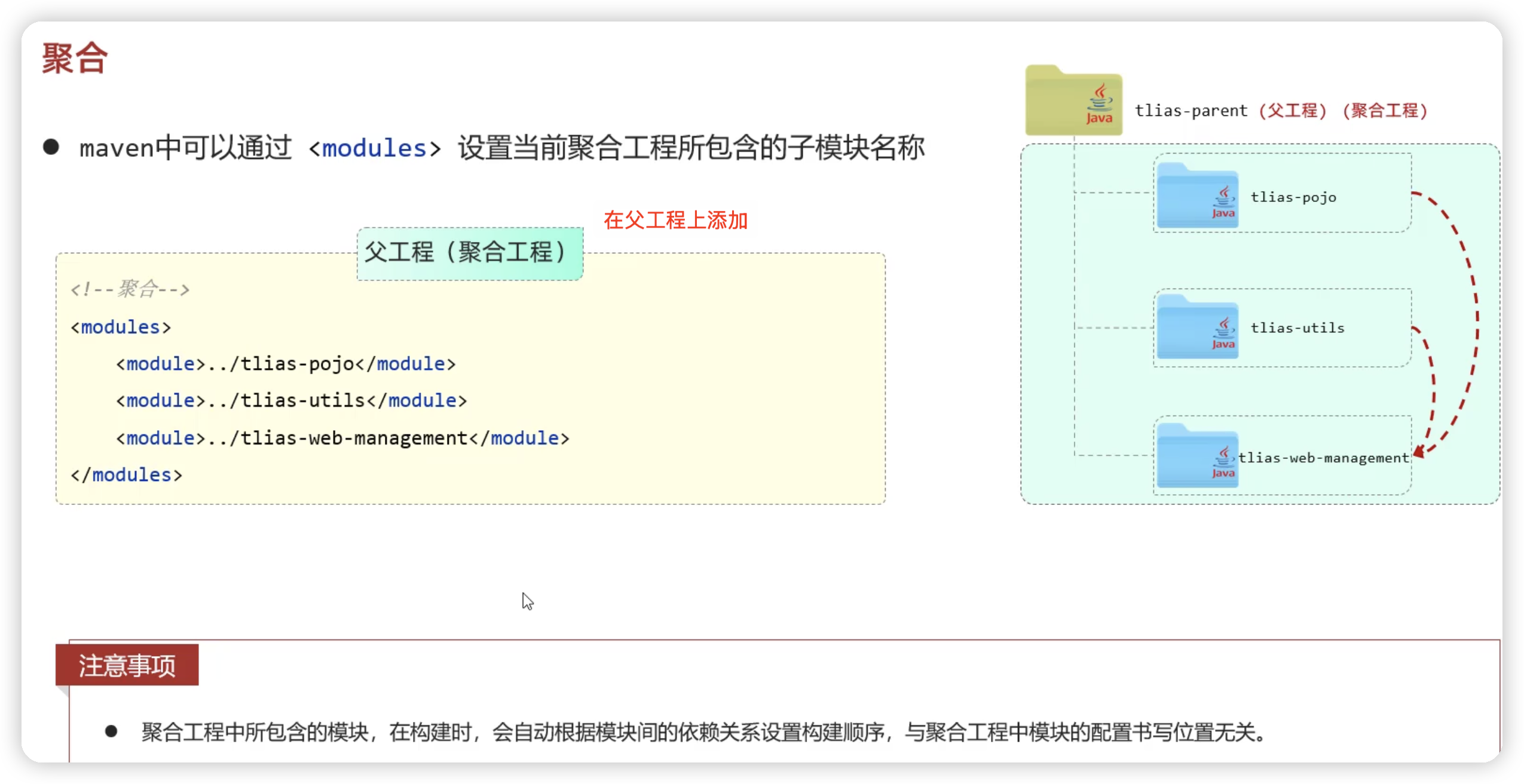The width and height of the screenshot is (1524, 784).
Task: Click the 聚合 slide title
Action: coord(75,59)
